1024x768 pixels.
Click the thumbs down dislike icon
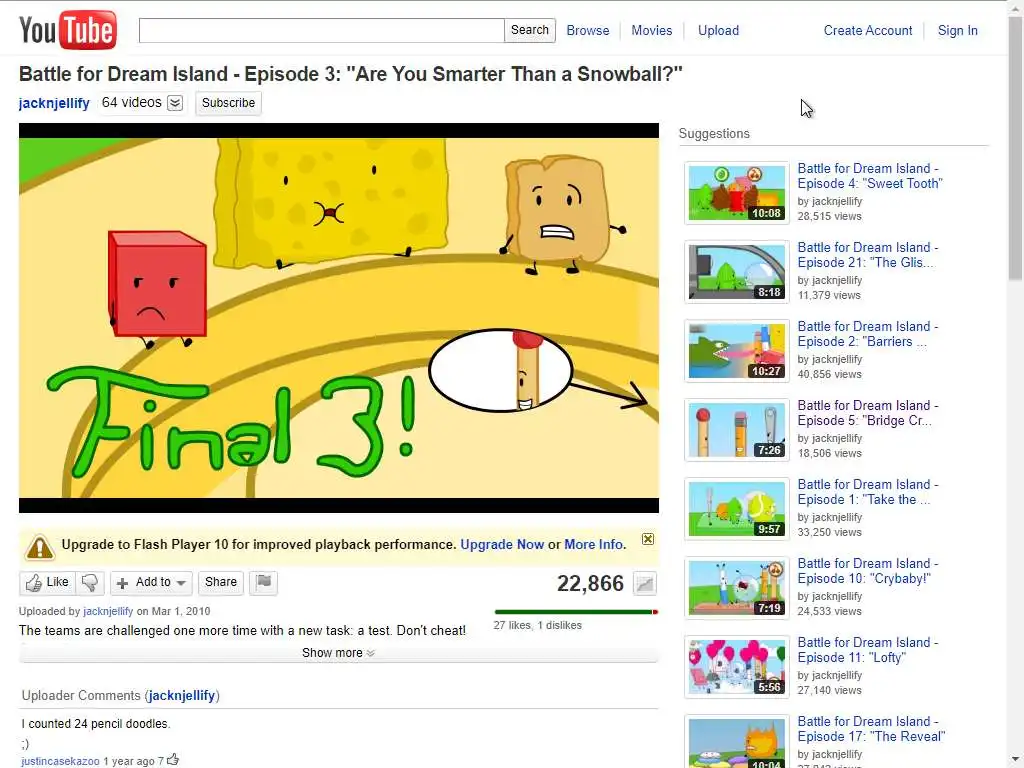90,583
